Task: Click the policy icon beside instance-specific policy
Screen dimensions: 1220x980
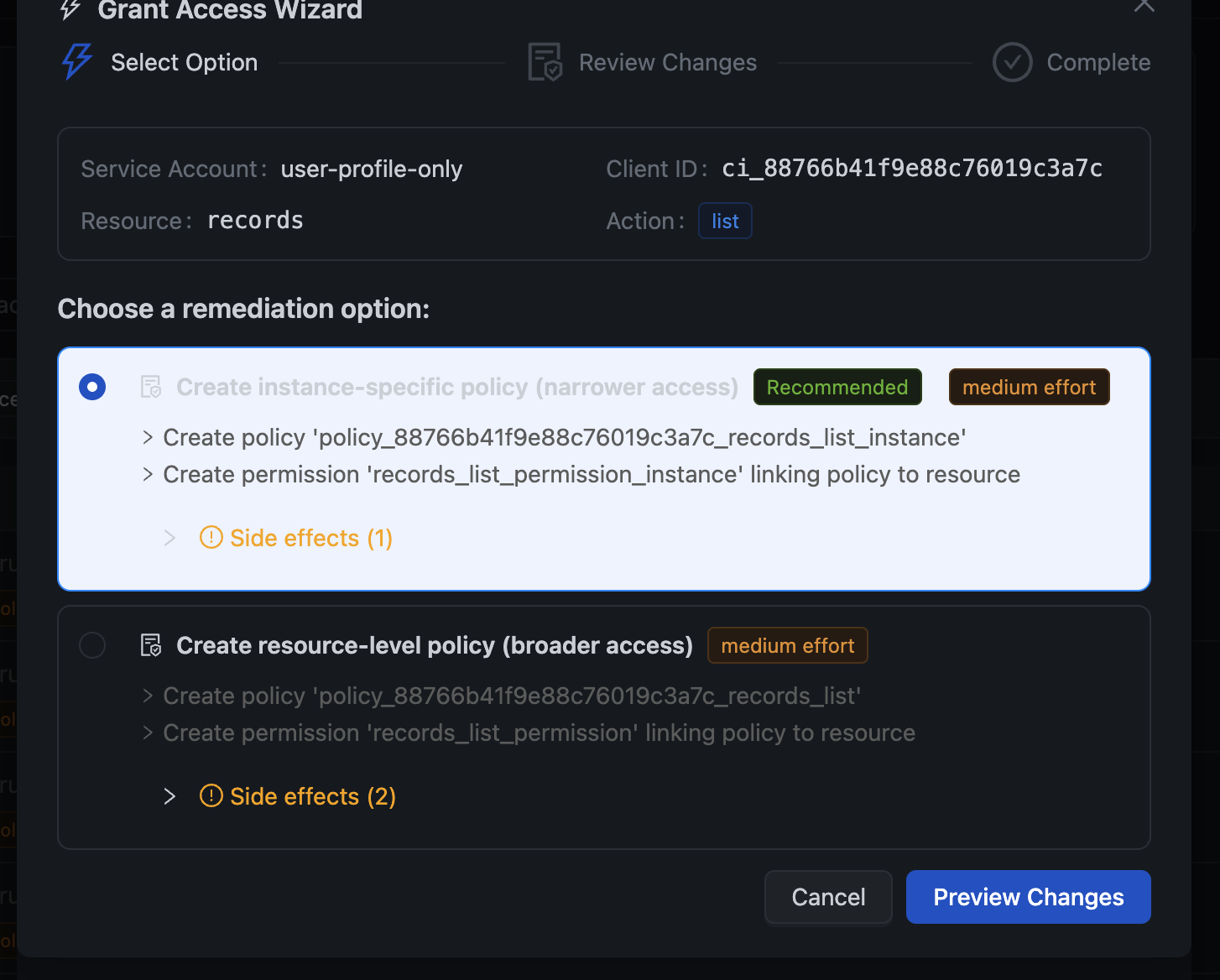Action: (151, 387)
